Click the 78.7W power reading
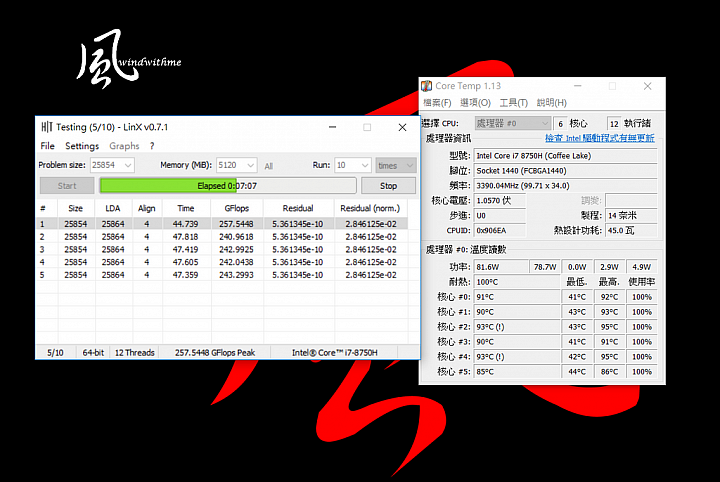Screen dimensions: 720x482 545,267
